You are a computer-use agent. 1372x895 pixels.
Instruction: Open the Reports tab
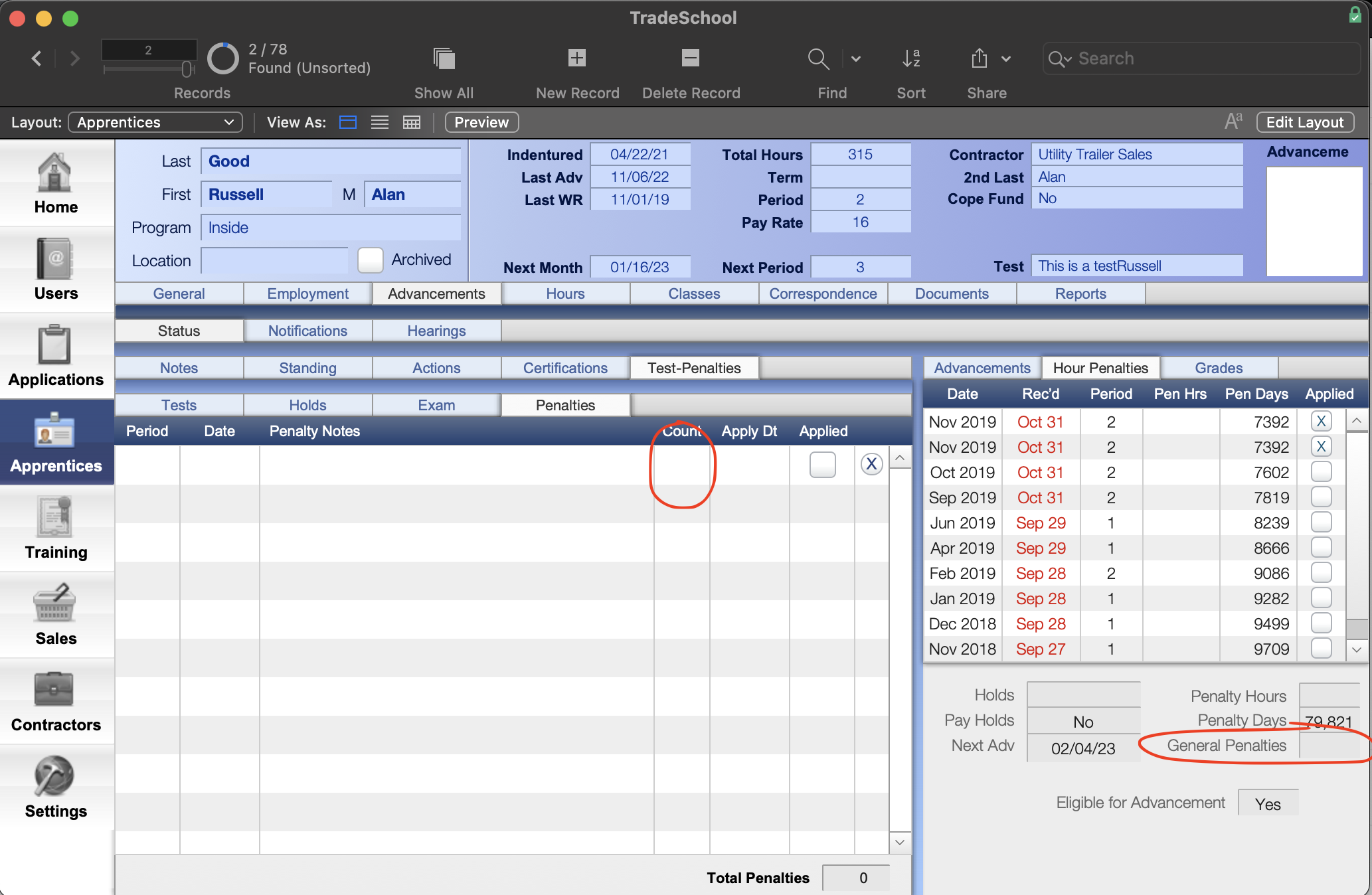pos(1080,293)
